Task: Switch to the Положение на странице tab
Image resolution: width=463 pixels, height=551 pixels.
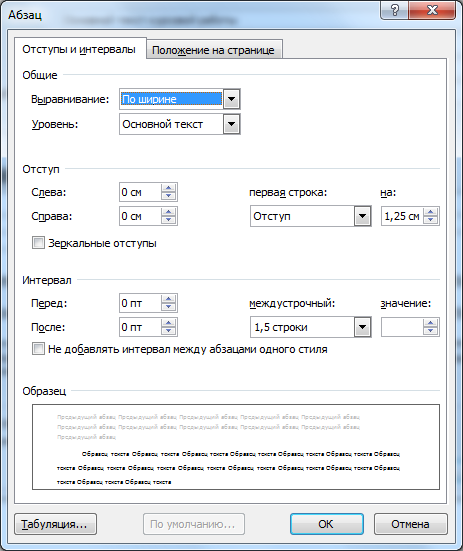Action: point(213,50)
